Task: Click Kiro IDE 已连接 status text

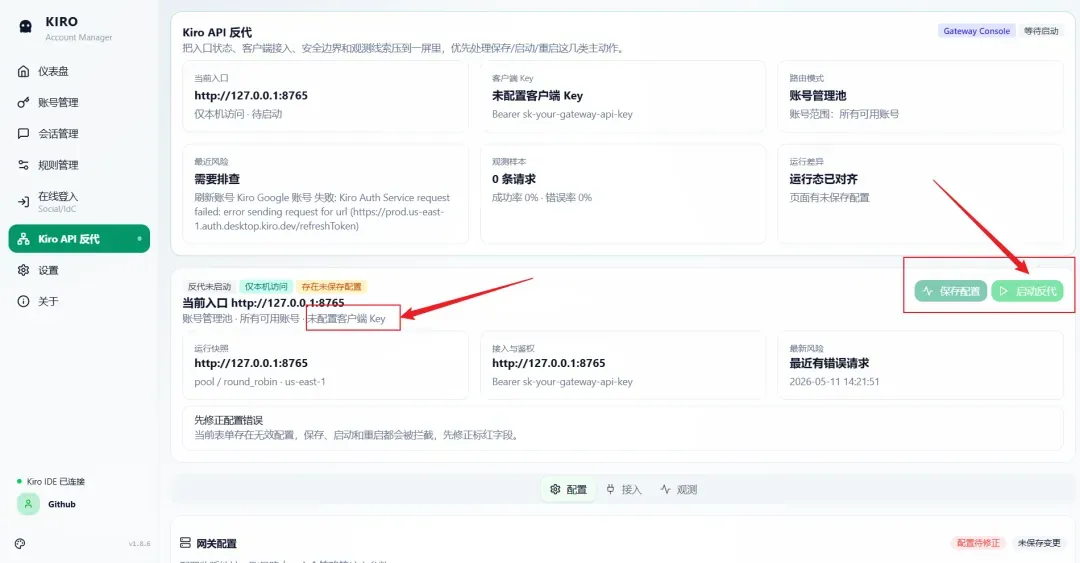Action: coord(56,482)
